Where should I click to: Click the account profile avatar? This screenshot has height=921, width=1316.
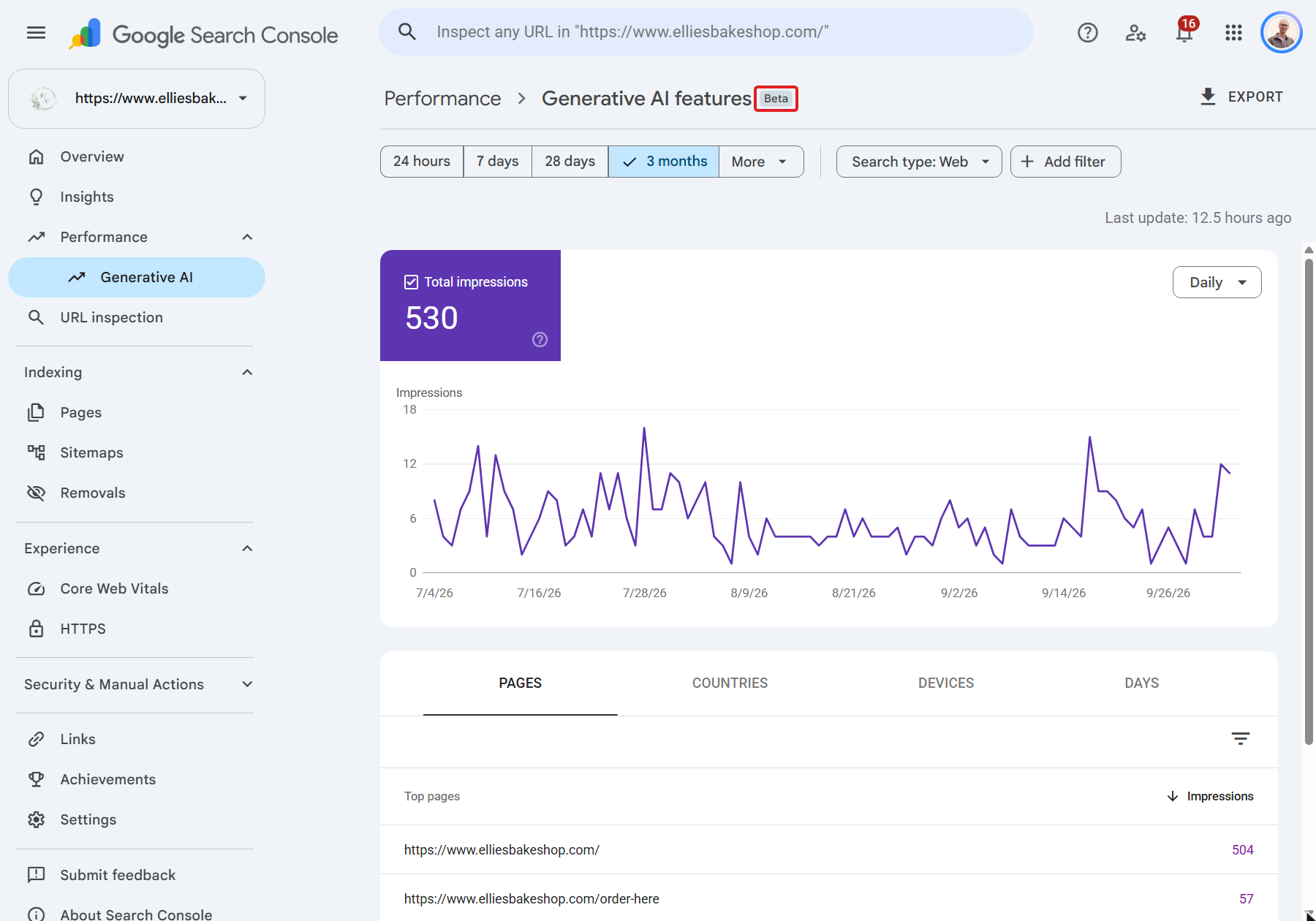pos(1282,32)
